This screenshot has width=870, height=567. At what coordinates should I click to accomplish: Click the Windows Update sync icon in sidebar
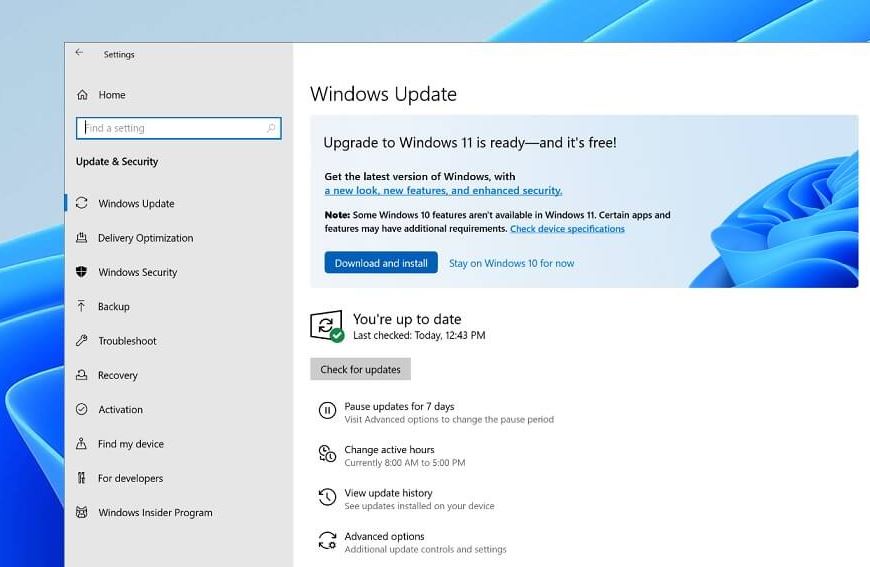point(82,203)
